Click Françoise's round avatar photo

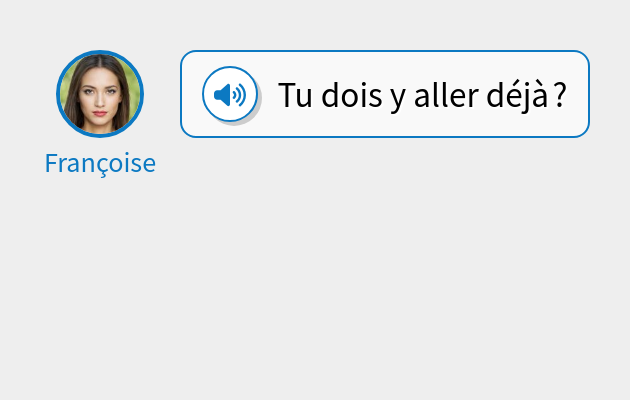pyautogui.click(x=100, y=94)
